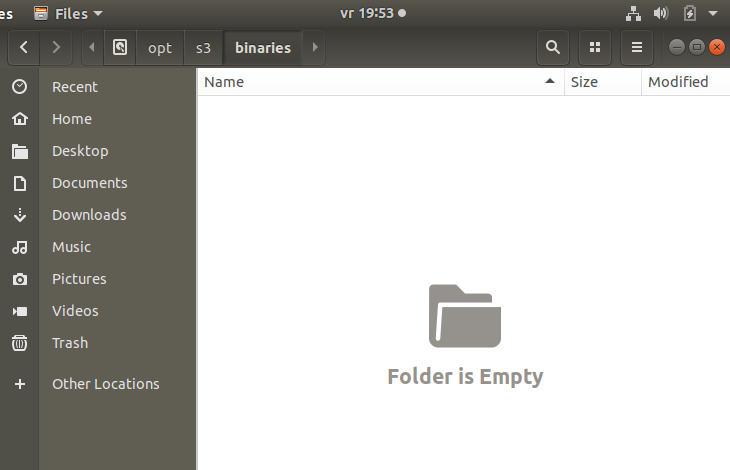Open Other Locations in sidebar
Image resolution: width=730 pixels, height=470 pixels.
[105, 384]
